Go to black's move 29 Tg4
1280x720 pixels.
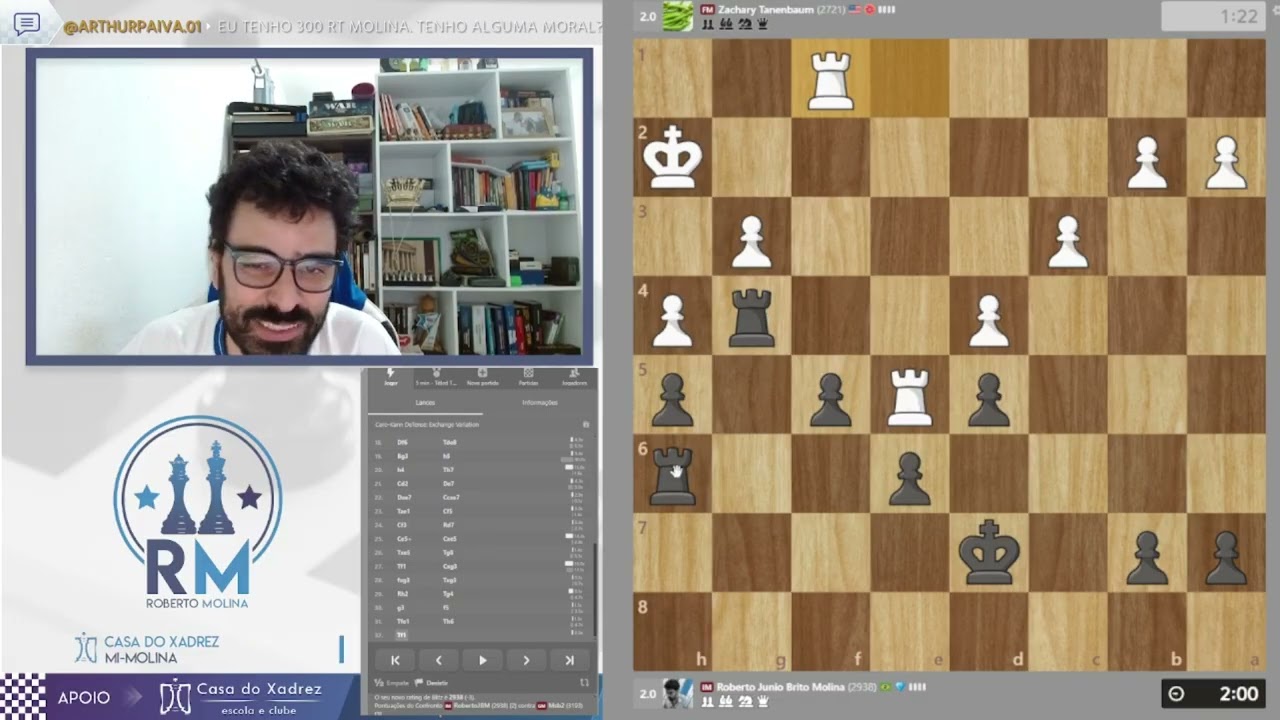click(x=449, y=594)
